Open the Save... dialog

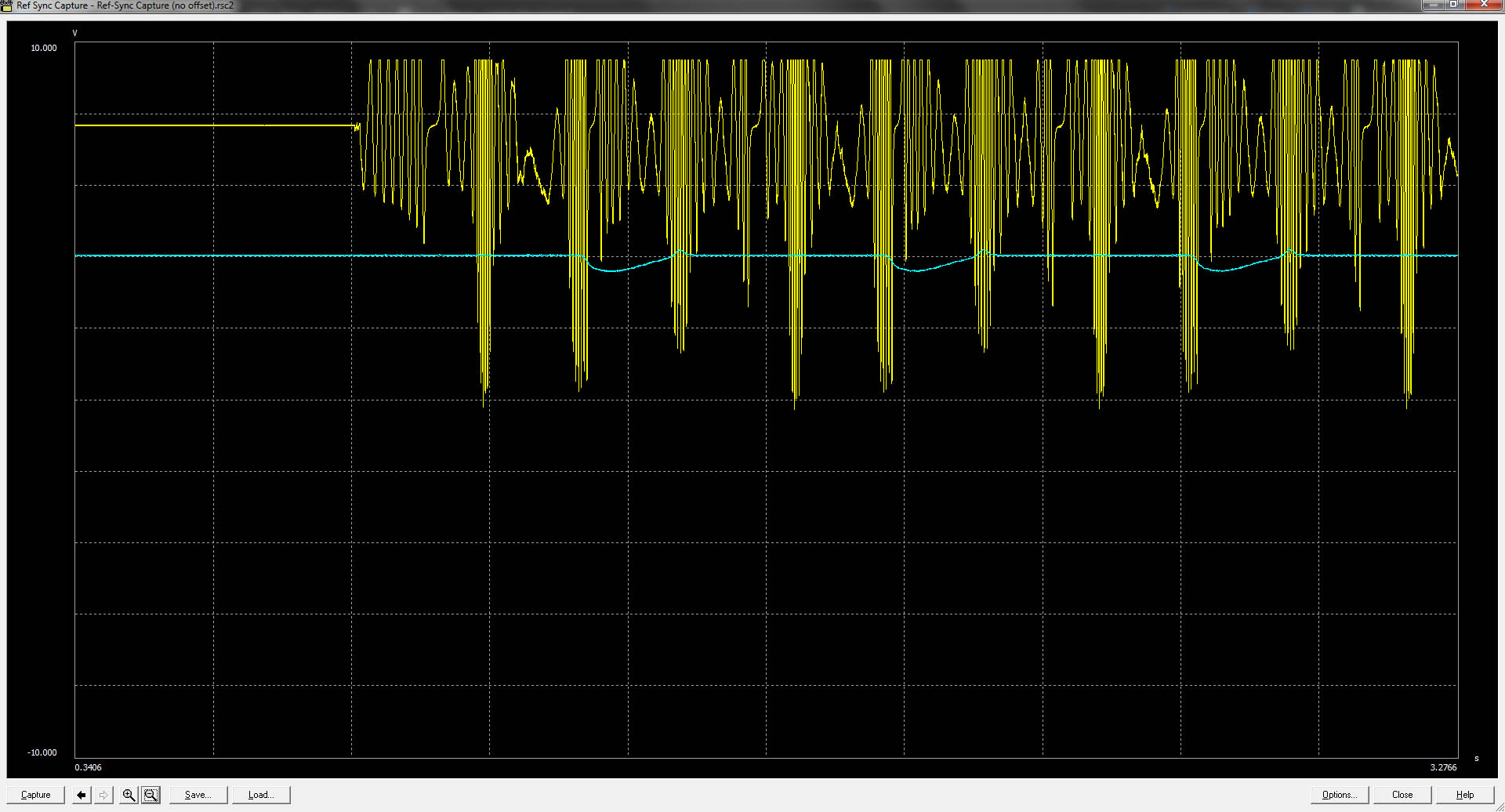point(198,795)
